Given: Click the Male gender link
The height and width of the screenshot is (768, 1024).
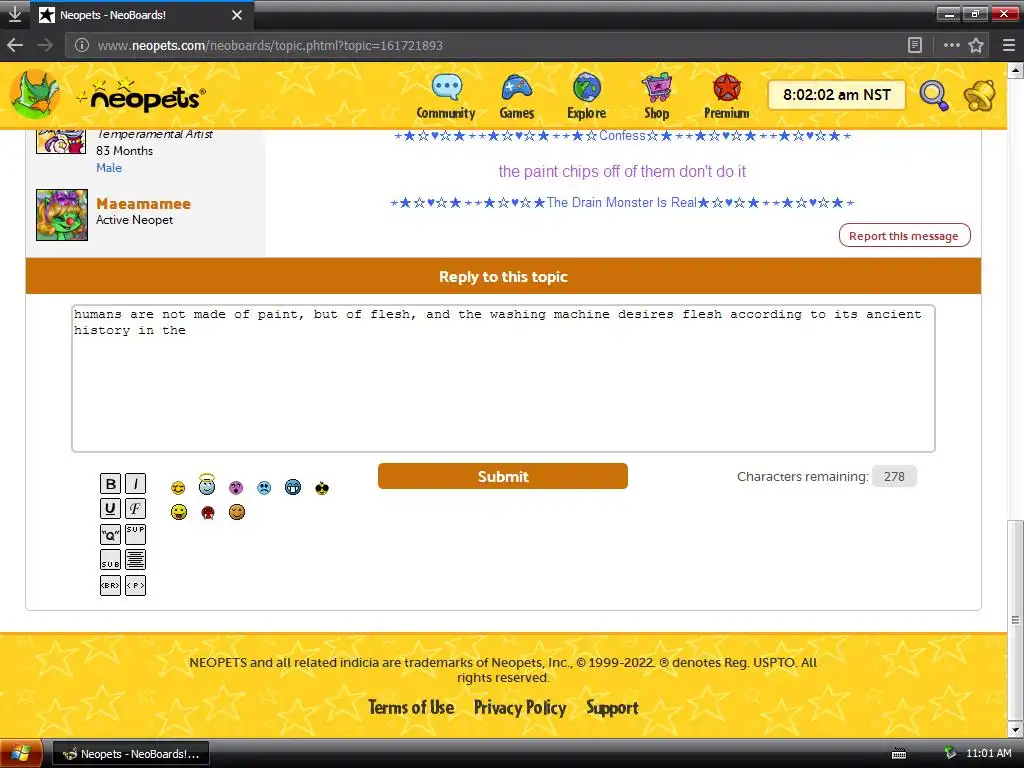Looking at the screenshot, I should coord(109,168).
